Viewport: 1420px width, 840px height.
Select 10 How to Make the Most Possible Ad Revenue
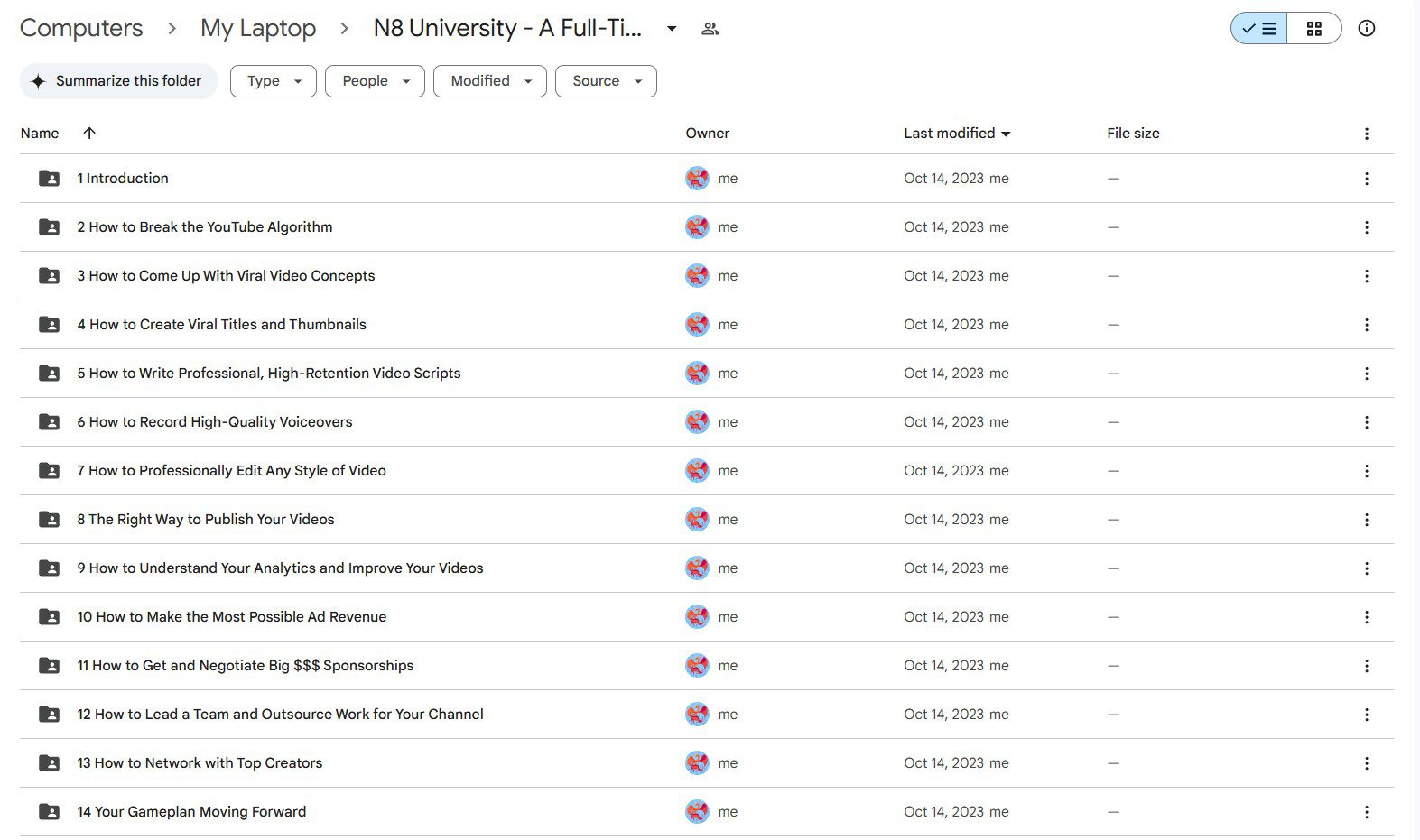(x=707, y=617)
